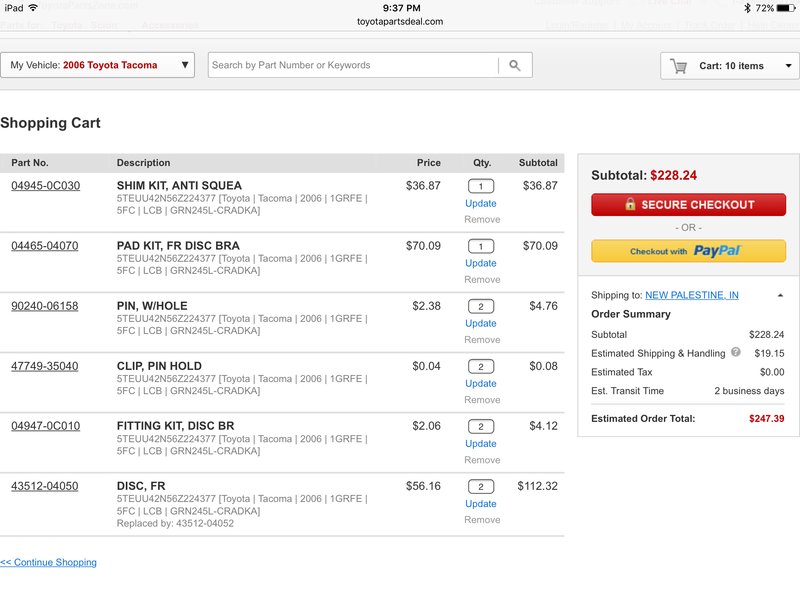Remove CLIP, PIN HOLD from cart

tap(482, 400)
